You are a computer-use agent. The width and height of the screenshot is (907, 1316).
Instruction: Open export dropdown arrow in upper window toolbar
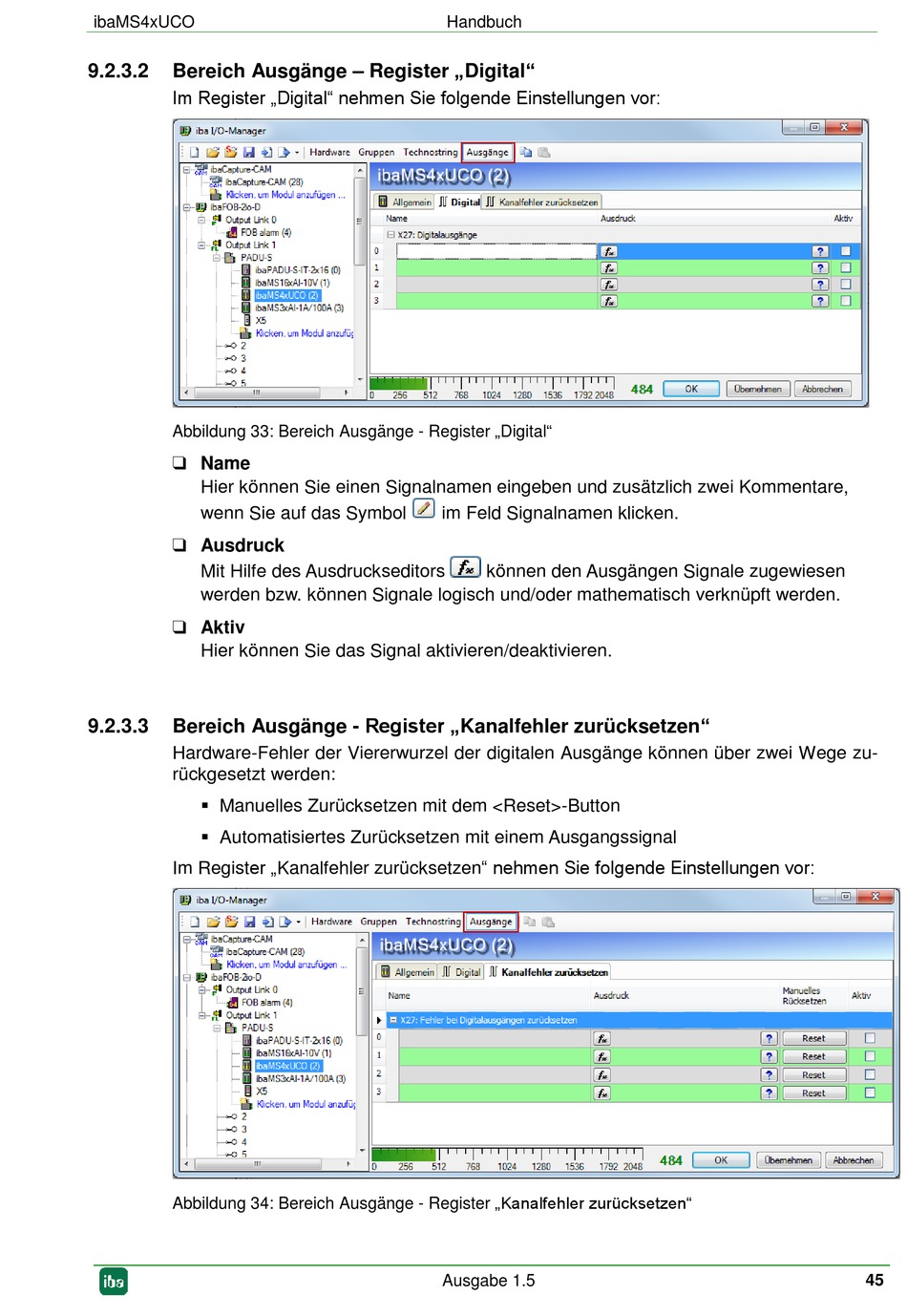point(297,153)
